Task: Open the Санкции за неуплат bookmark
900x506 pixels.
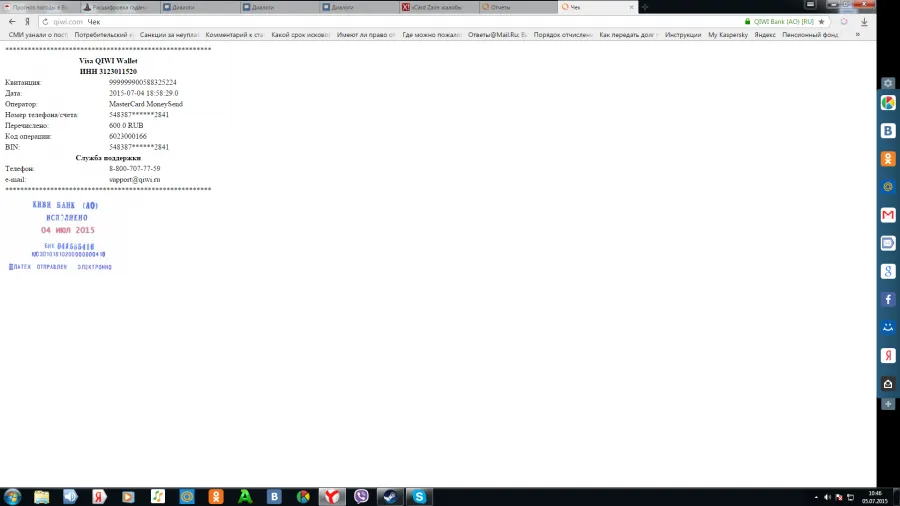Action: 169,35
